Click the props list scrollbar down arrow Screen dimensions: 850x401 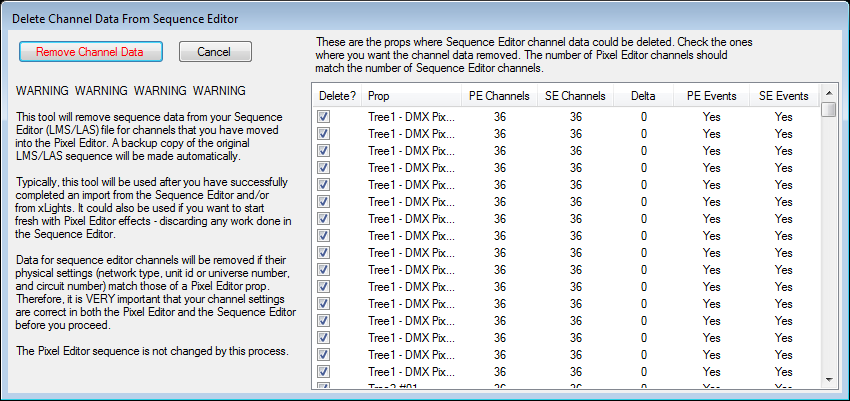click(828, 380)
